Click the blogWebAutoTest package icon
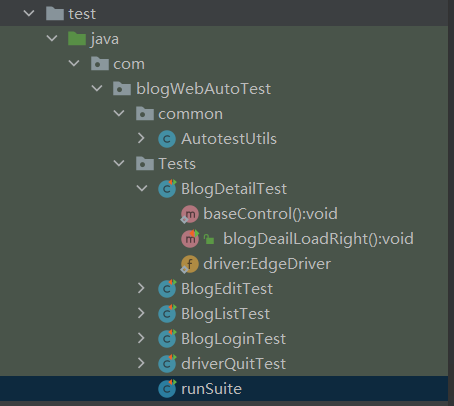The height and width of the screenshot is (406, 454). (x=122, y=88)
